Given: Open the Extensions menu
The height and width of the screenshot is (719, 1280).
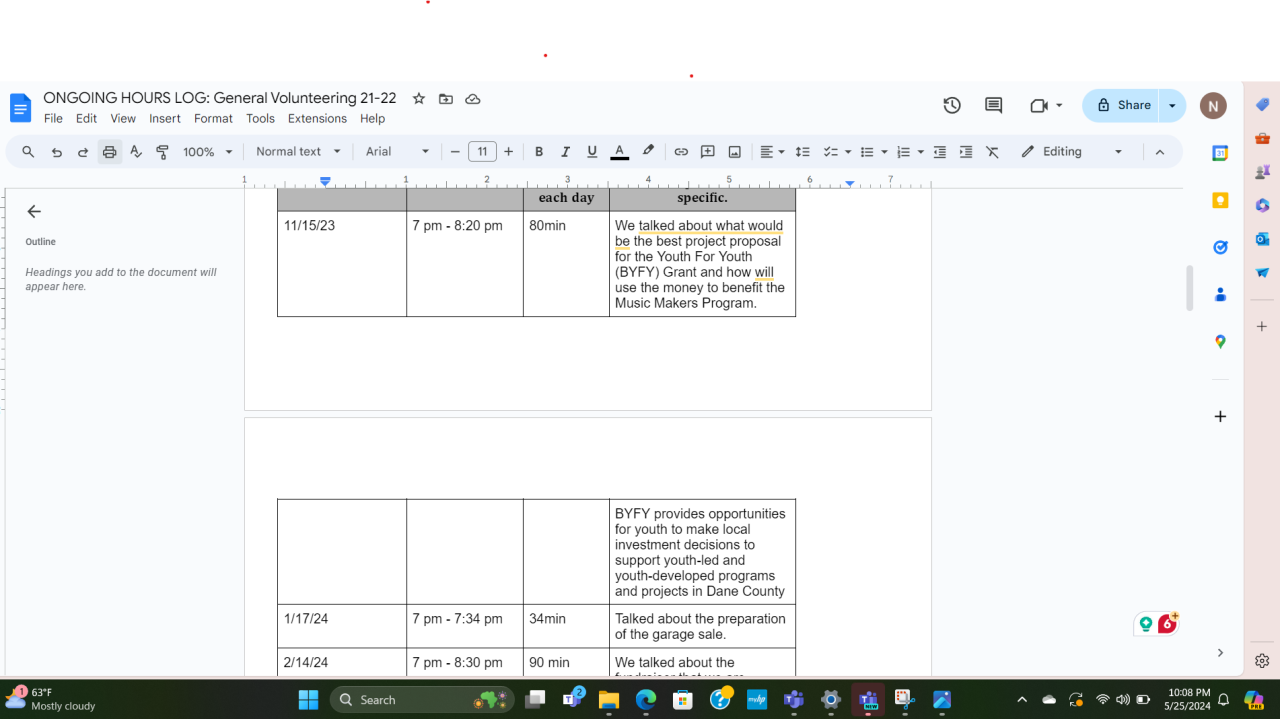Looking at the screenshot, I should (x=317, y=118).
